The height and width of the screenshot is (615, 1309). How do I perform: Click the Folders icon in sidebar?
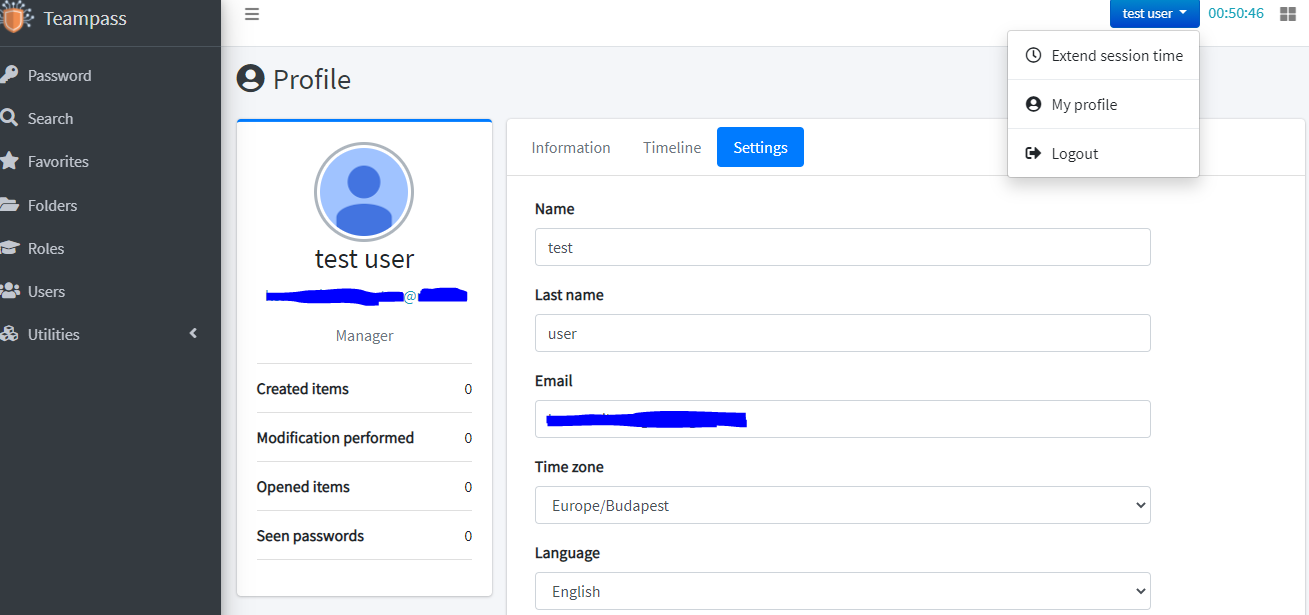(14, 204)
